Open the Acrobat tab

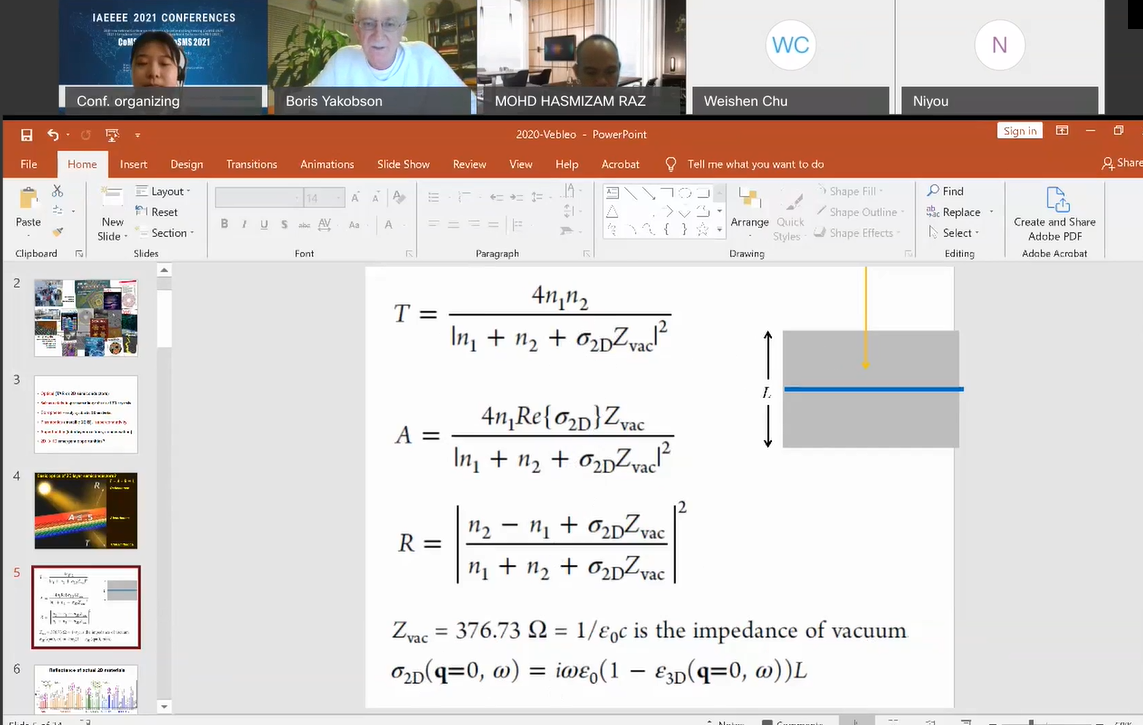pyautogui.click(x=620, y=165)
